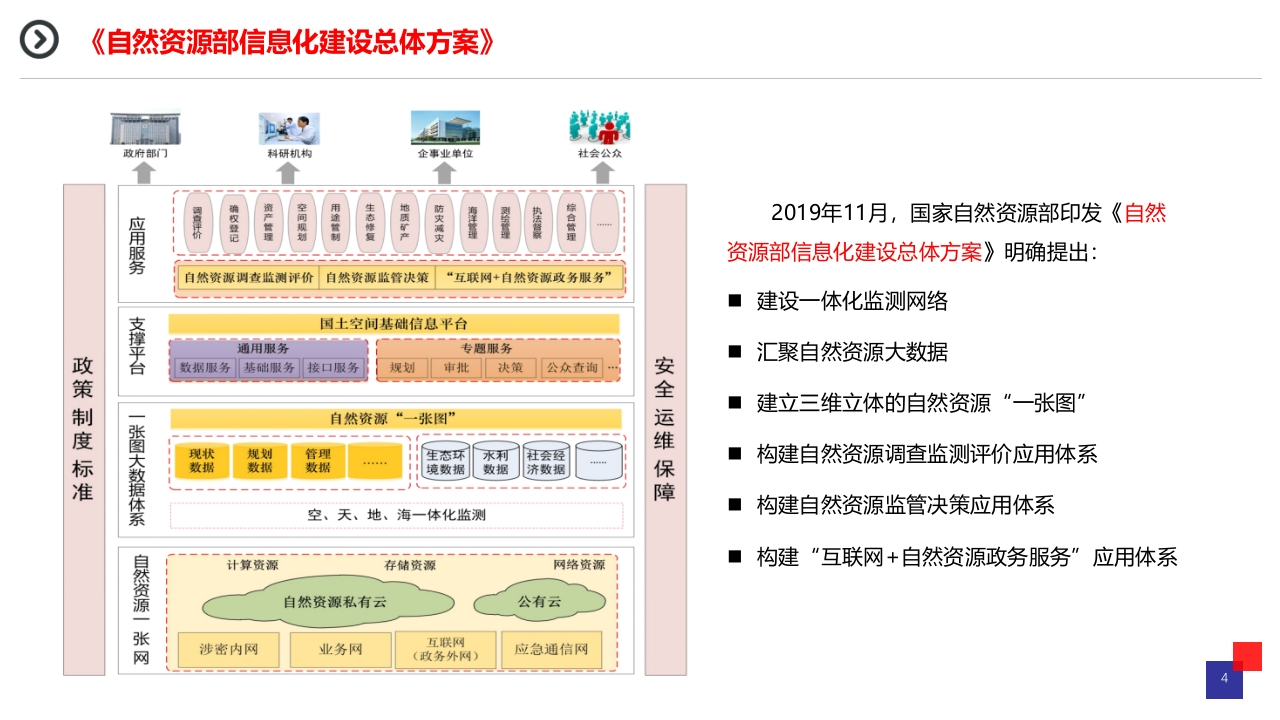Select the 政策制度标准 vertical pink panel
Image resolution: width=1280 pixels, height=720 pixels.
tap(83, 429)
